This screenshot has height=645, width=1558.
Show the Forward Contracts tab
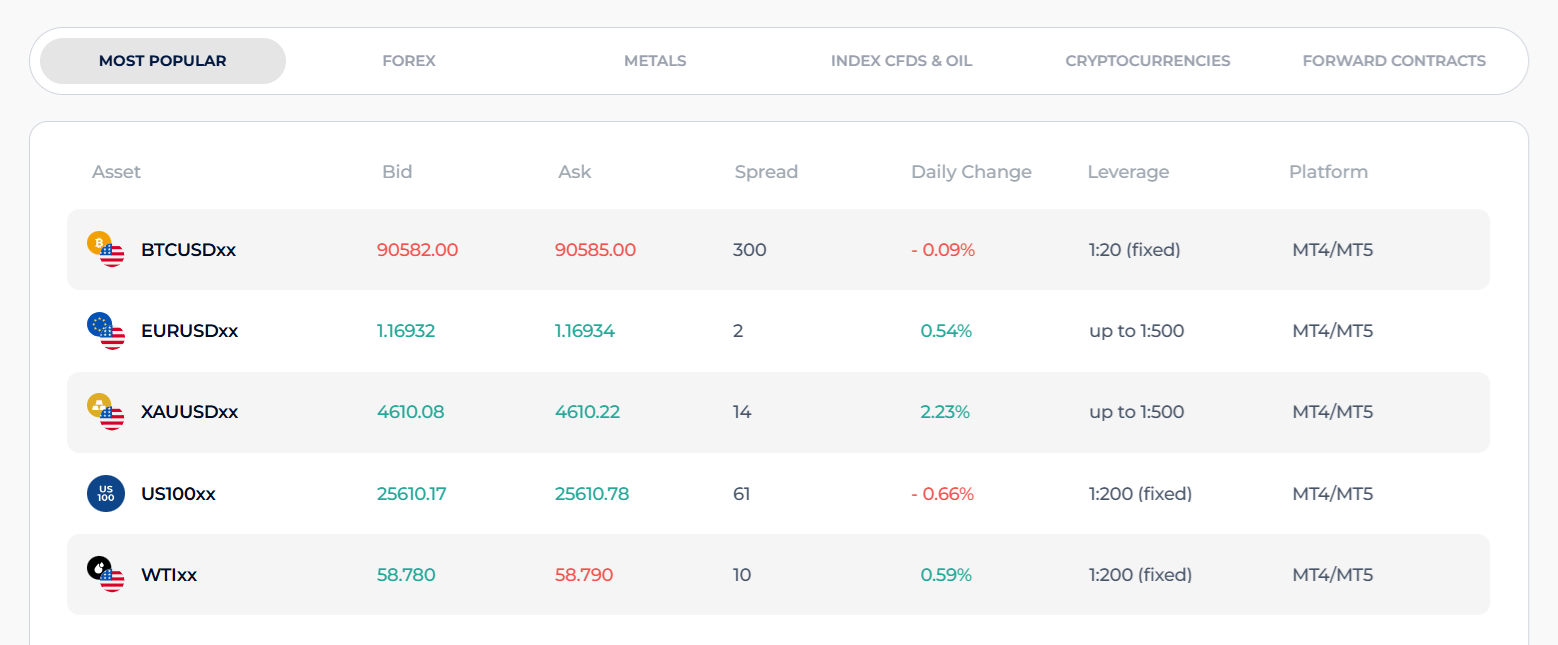click(x=1394, y=61)
